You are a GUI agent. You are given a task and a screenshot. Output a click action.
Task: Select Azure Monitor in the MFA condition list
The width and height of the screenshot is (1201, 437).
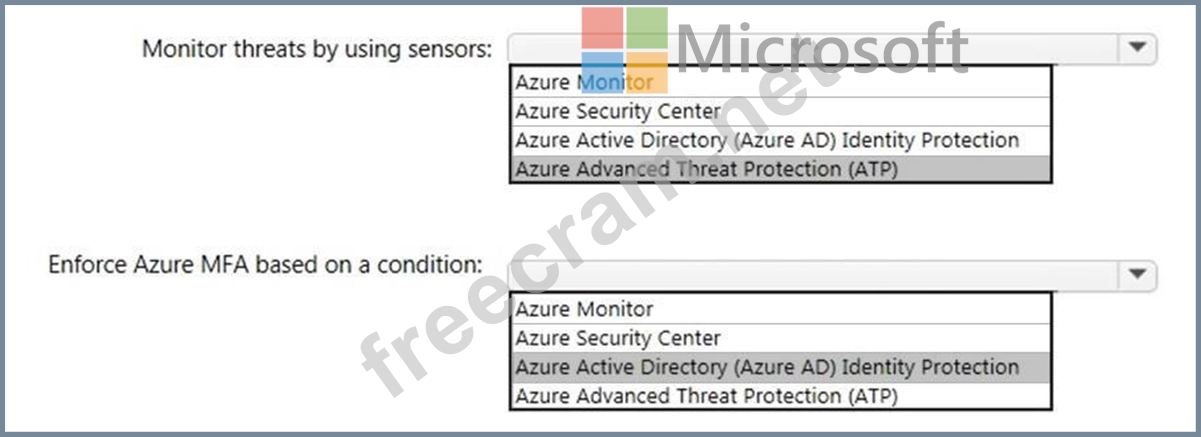tap(780, 309)
